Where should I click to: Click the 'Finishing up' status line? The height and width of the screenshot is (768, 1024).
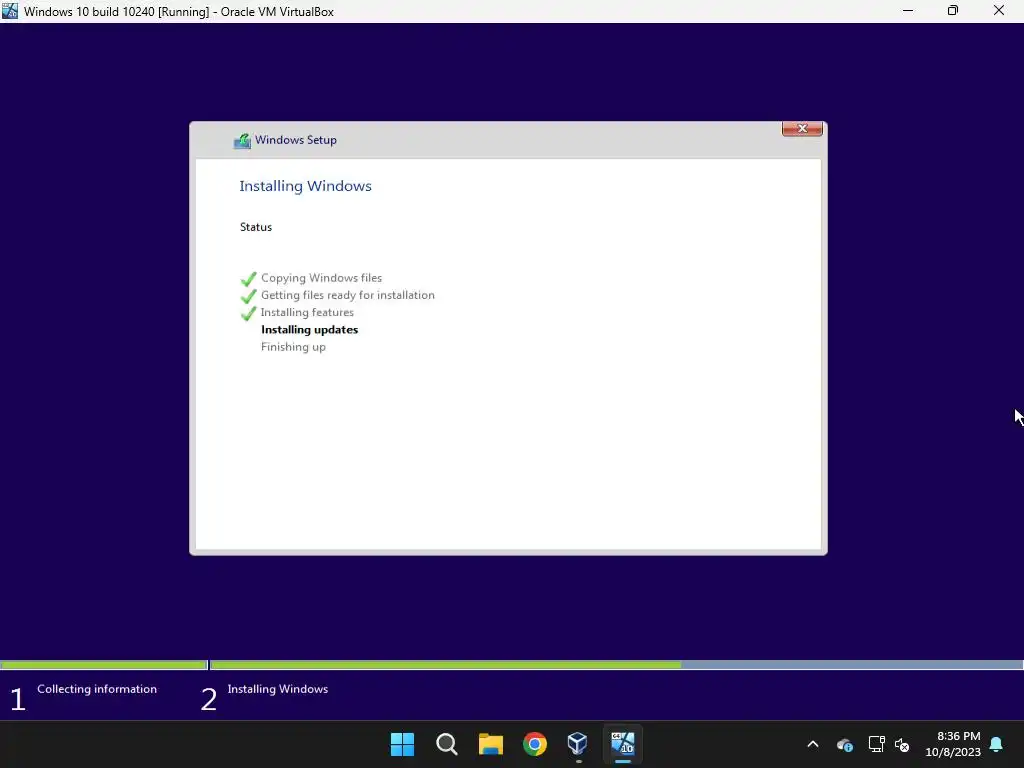(293, 347)
